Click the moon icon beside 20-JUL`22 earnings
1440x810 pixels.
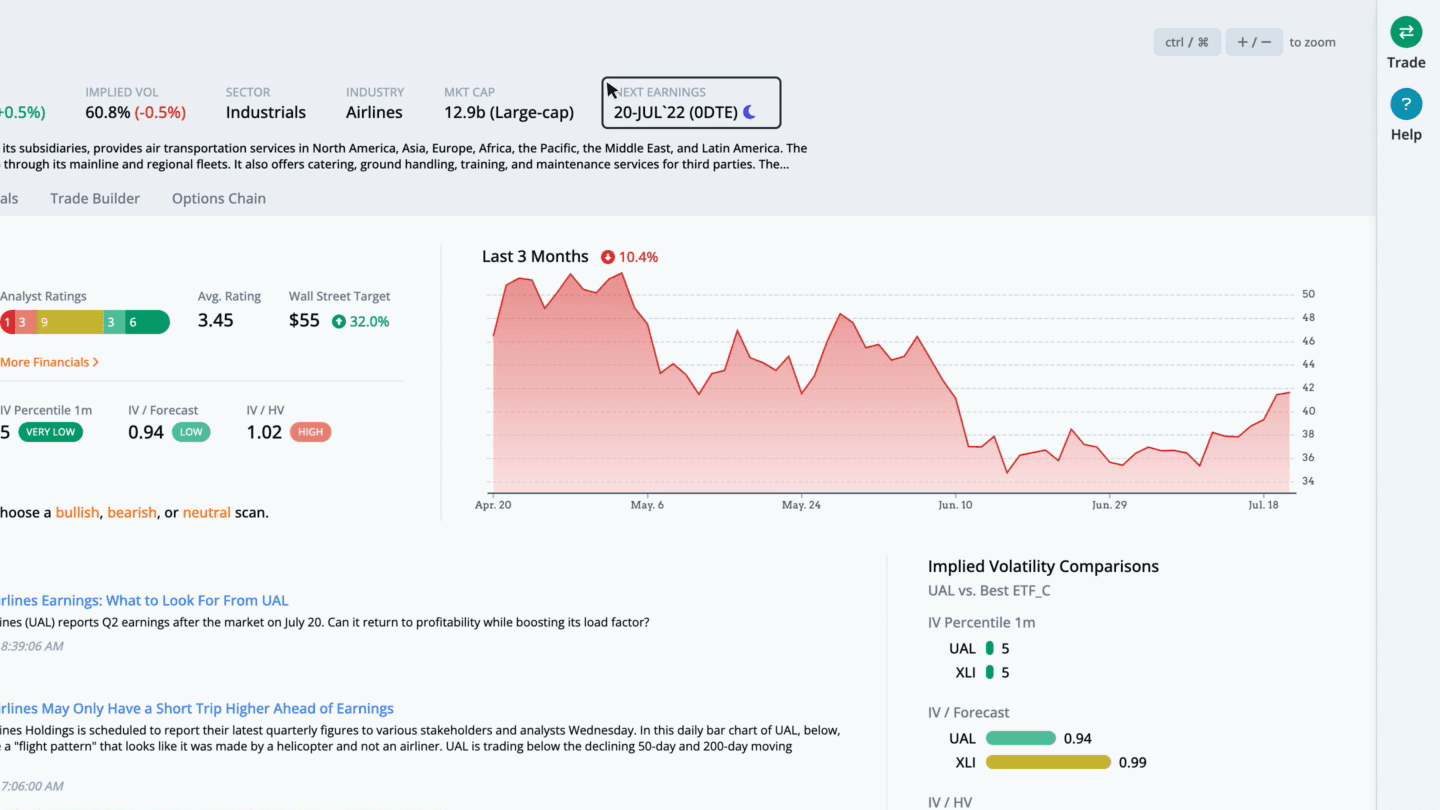tap(749, 113)
